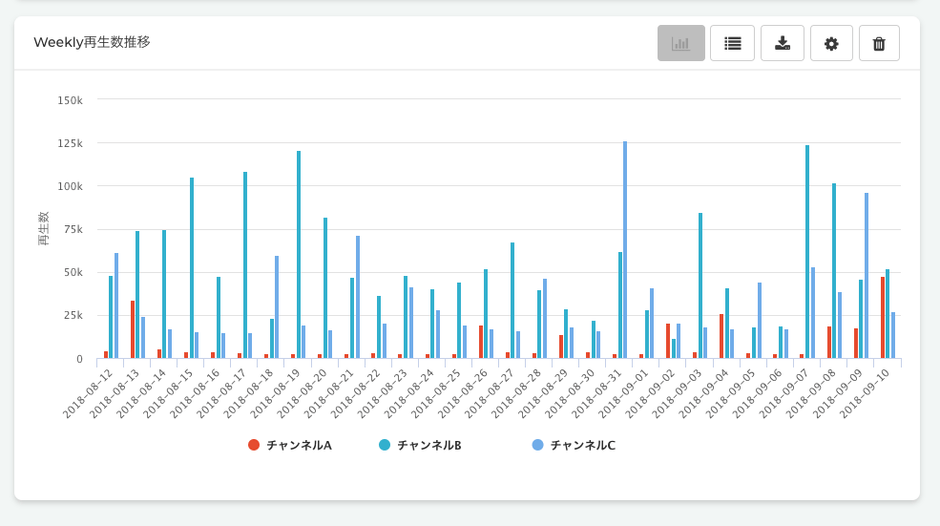Delete the Weekly chart widget
The image size is (940, 526).
[879, 43]
